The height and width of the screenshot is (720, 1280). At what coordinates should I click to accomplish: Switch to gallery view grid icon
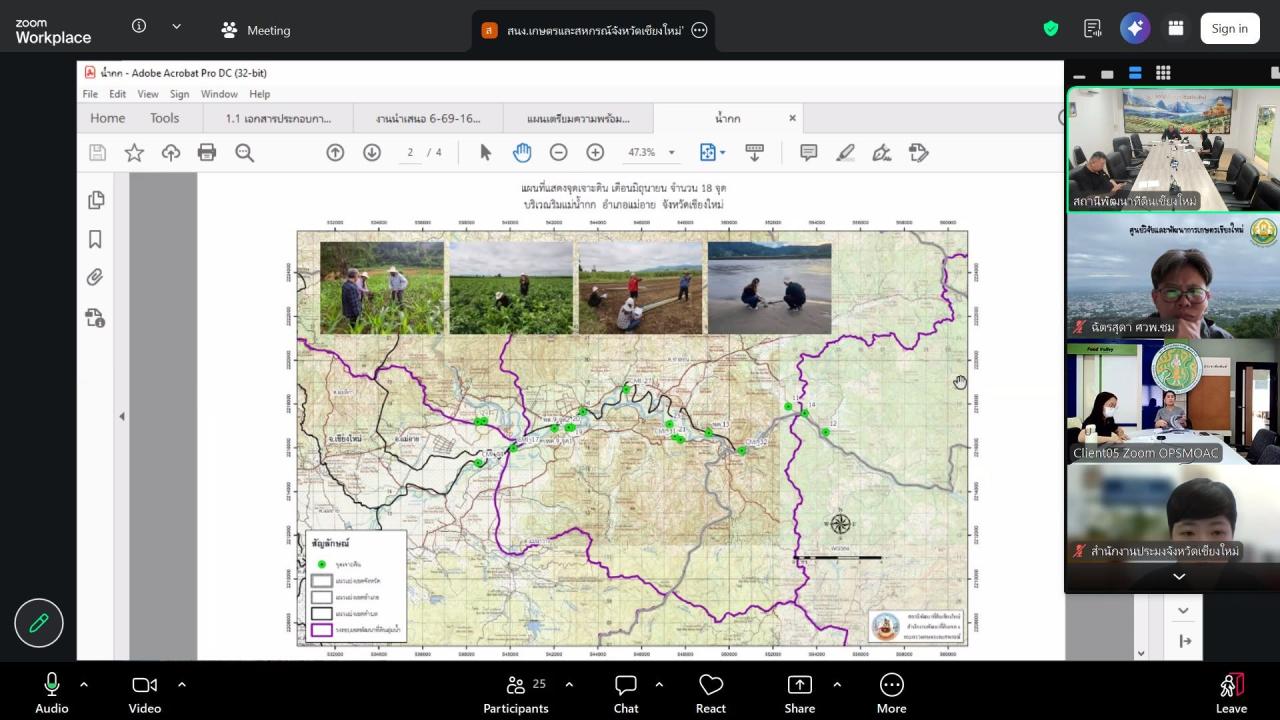(1163, 73)
